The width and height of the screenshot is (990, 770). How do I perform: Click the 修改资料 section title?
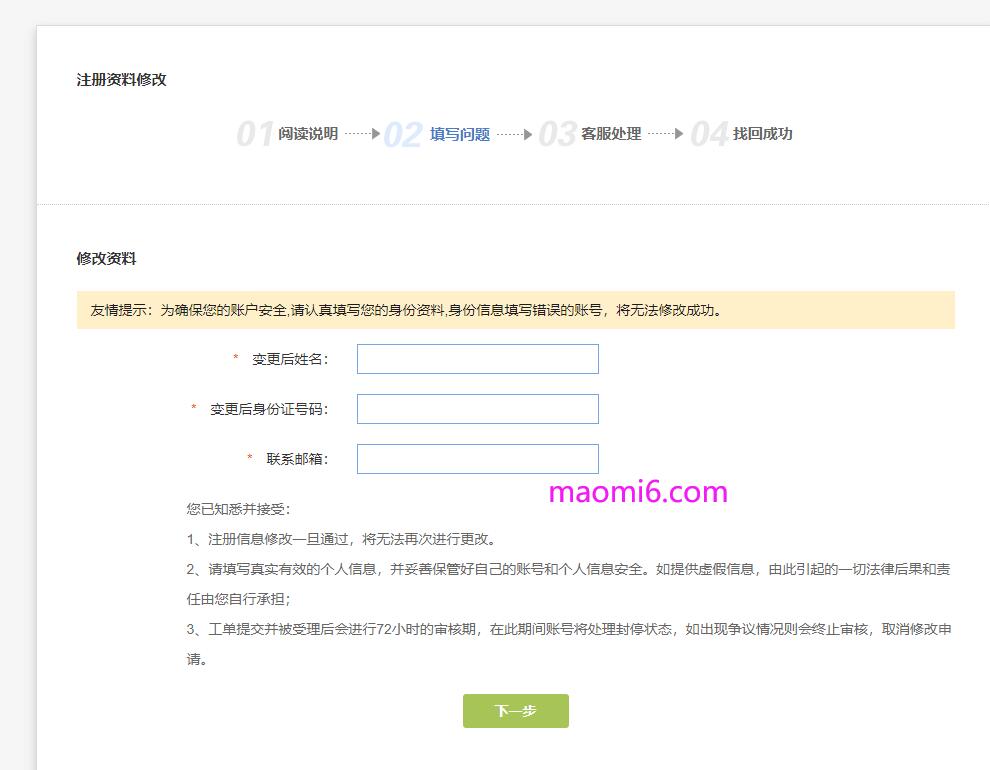(106, 259)
